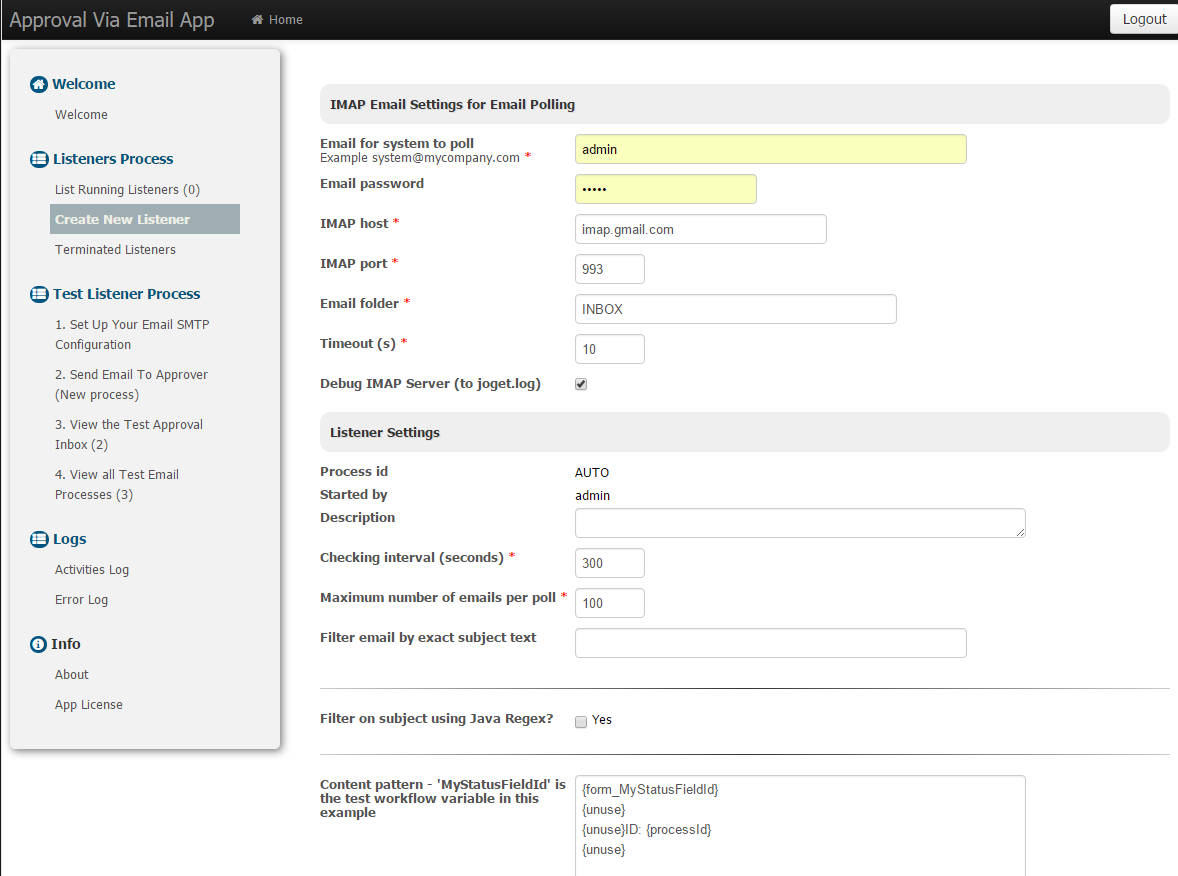
Task: Click the Logs section icon
Action: point(39,539)
